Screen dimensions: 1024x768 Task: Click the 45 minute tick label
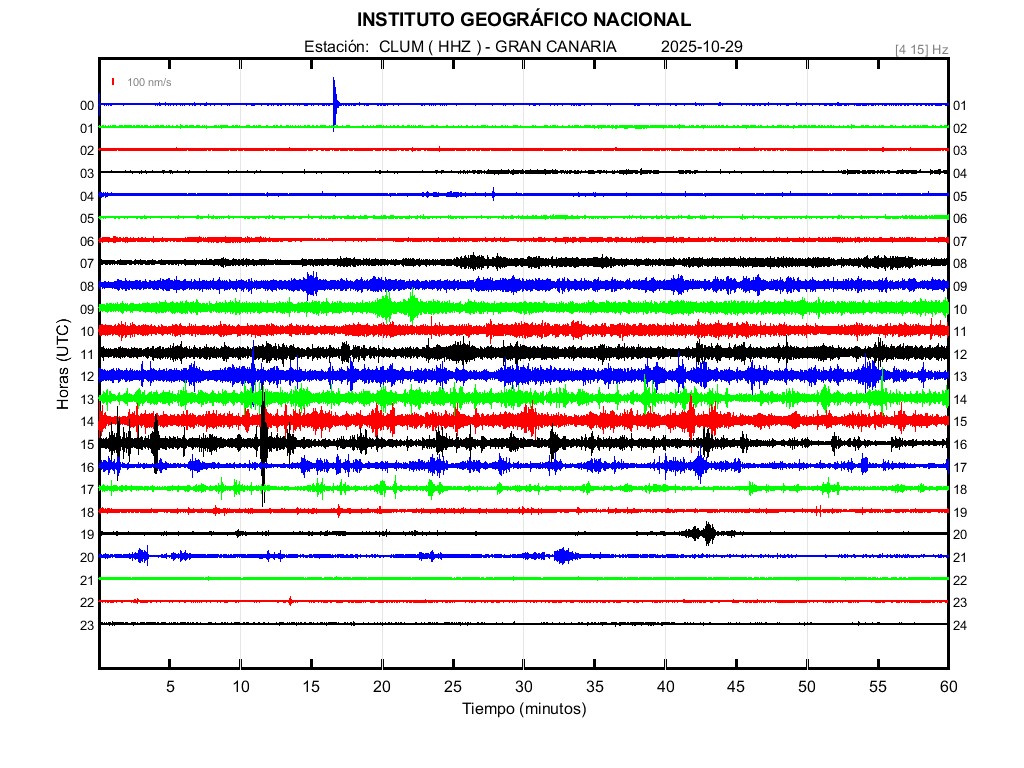736,686
